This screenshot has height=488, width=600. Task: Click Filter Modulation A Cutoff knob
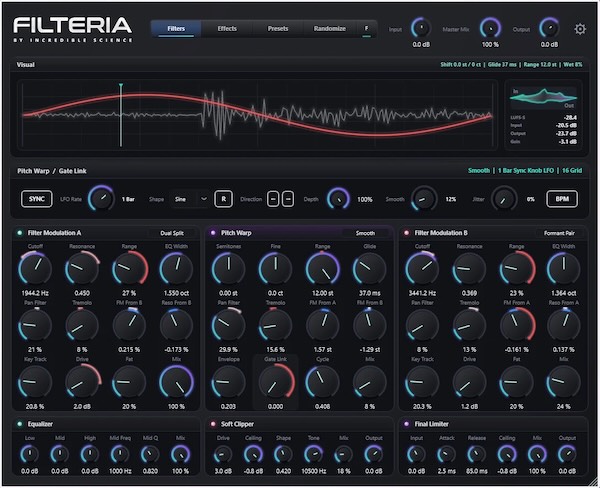click(35, 268)
